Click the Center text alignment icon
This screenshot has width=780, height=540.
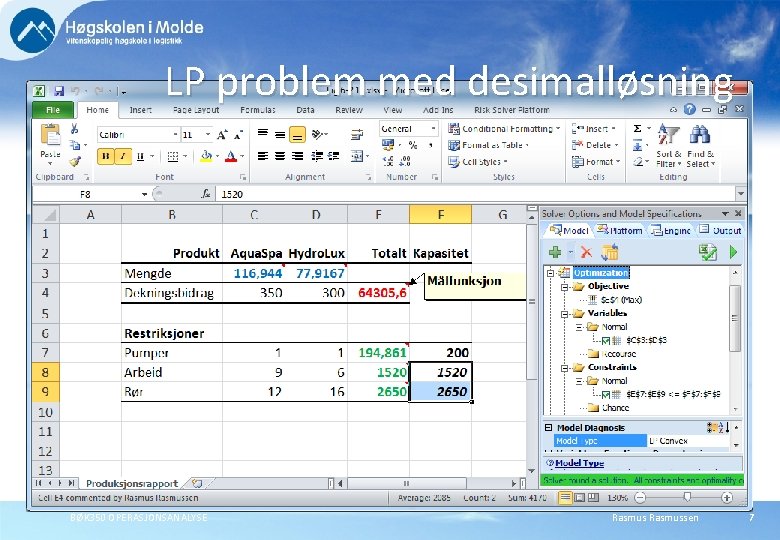coord(280,156)
